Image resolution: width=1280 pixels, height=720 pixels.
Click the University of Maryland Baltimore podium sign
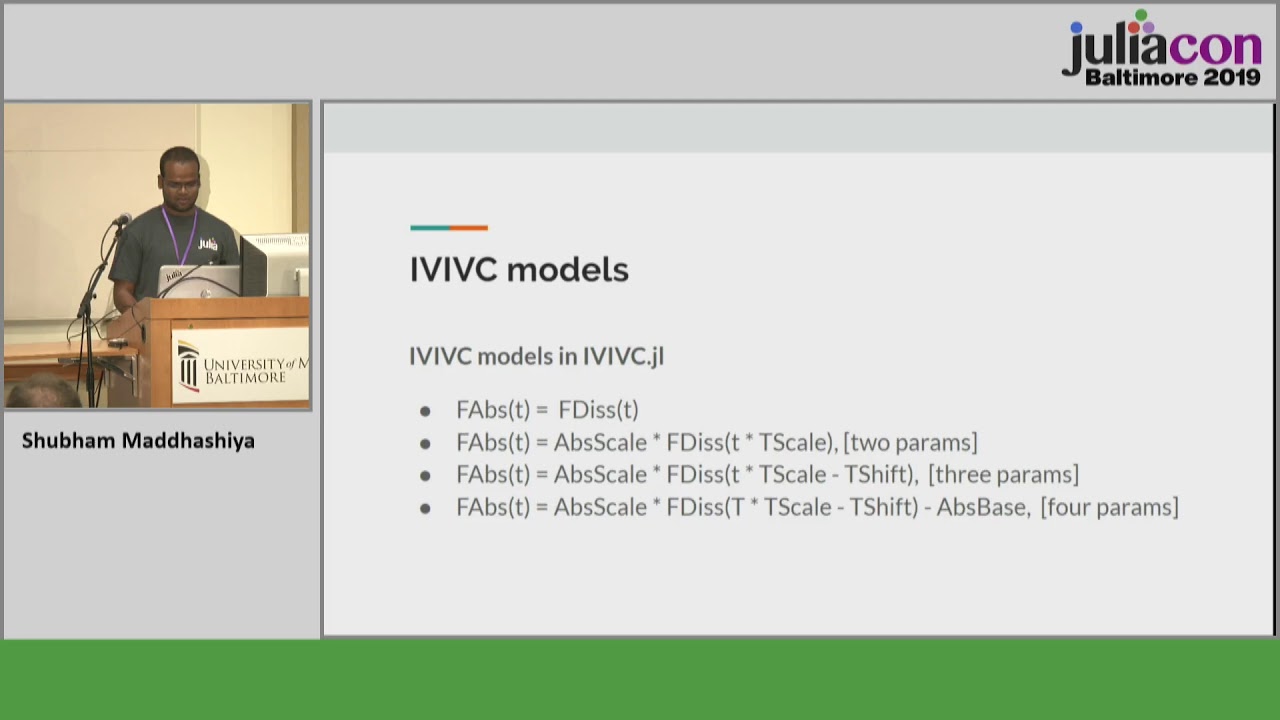click(x=240, y=365)
